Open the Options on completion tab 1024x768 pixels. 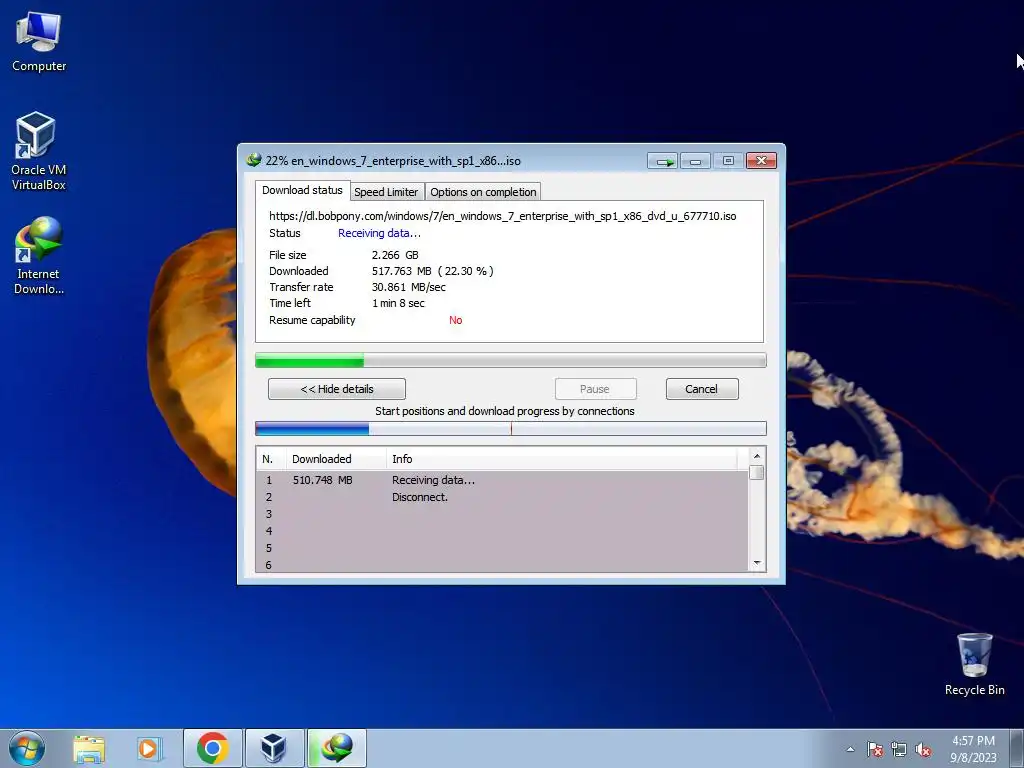[x=483, y=192]
